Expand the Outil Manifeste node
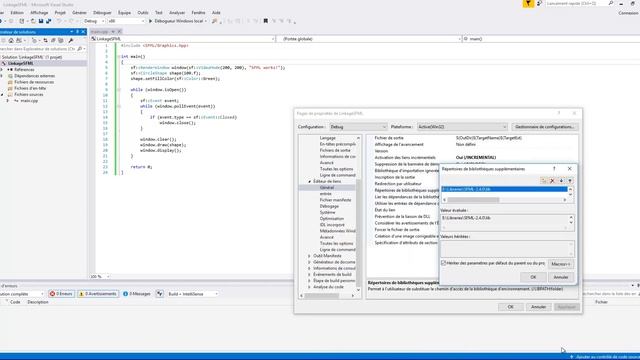Image resolution: width=640 pixels, height=360 pixels. coord(309,256)
